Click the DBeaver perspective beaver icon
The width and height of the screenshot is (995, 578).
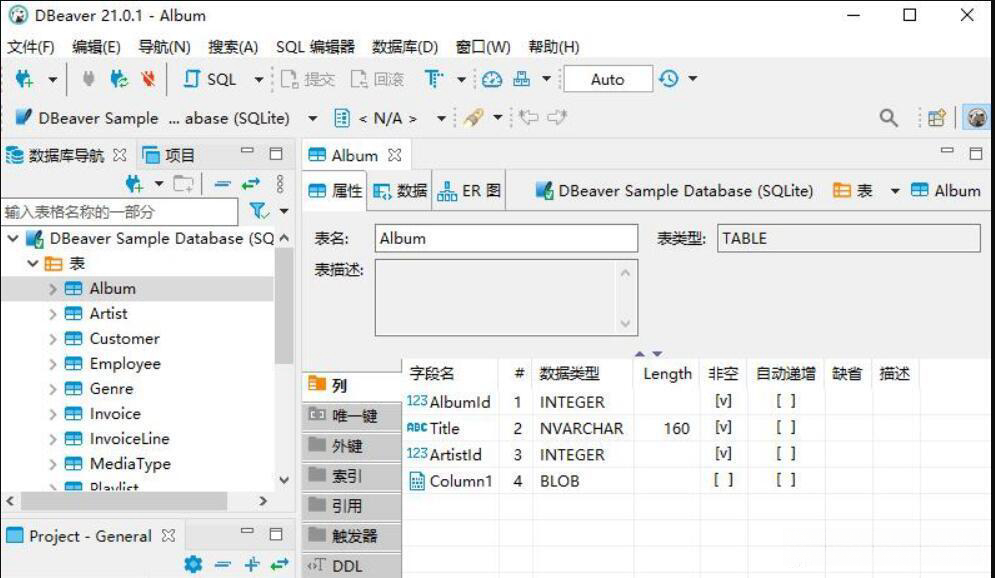point(977,117)
